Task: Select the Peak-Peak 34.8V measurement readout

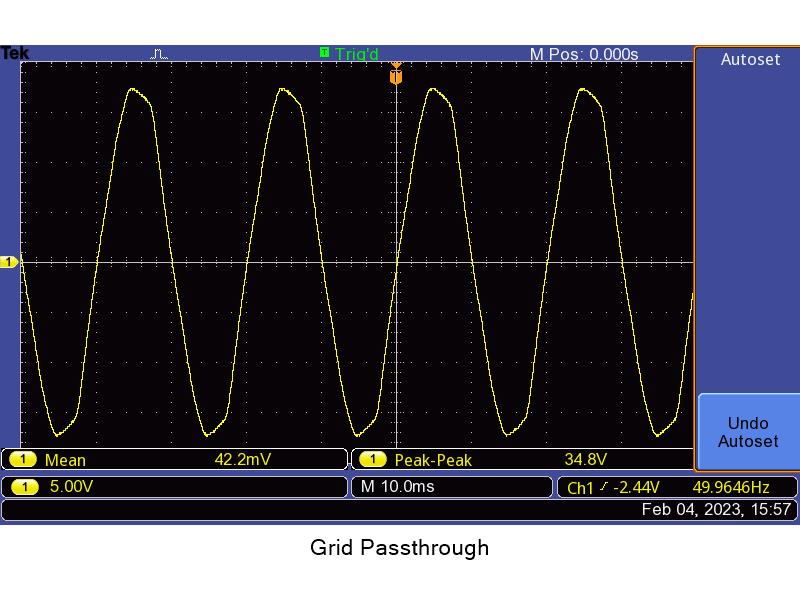Action: (x=521, y=459)
